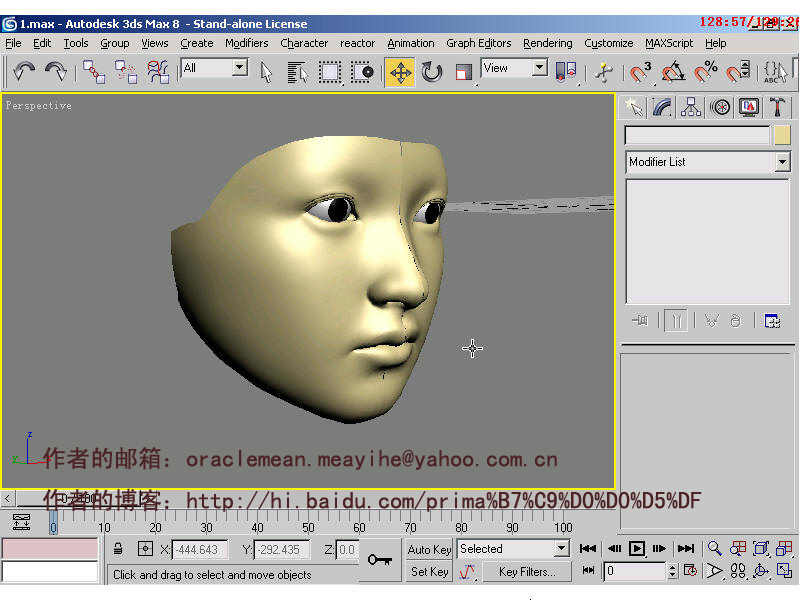Screen dimensions: 800x600
Task: Open Edit Named Selection Sets
Action: click(x=775, y=72)
